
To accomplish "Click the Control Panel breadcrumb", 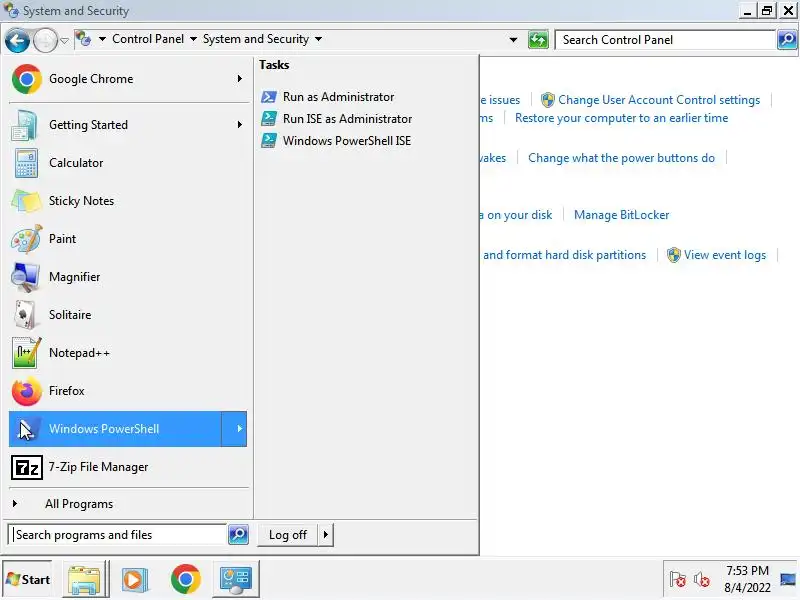I will (148, 39).
